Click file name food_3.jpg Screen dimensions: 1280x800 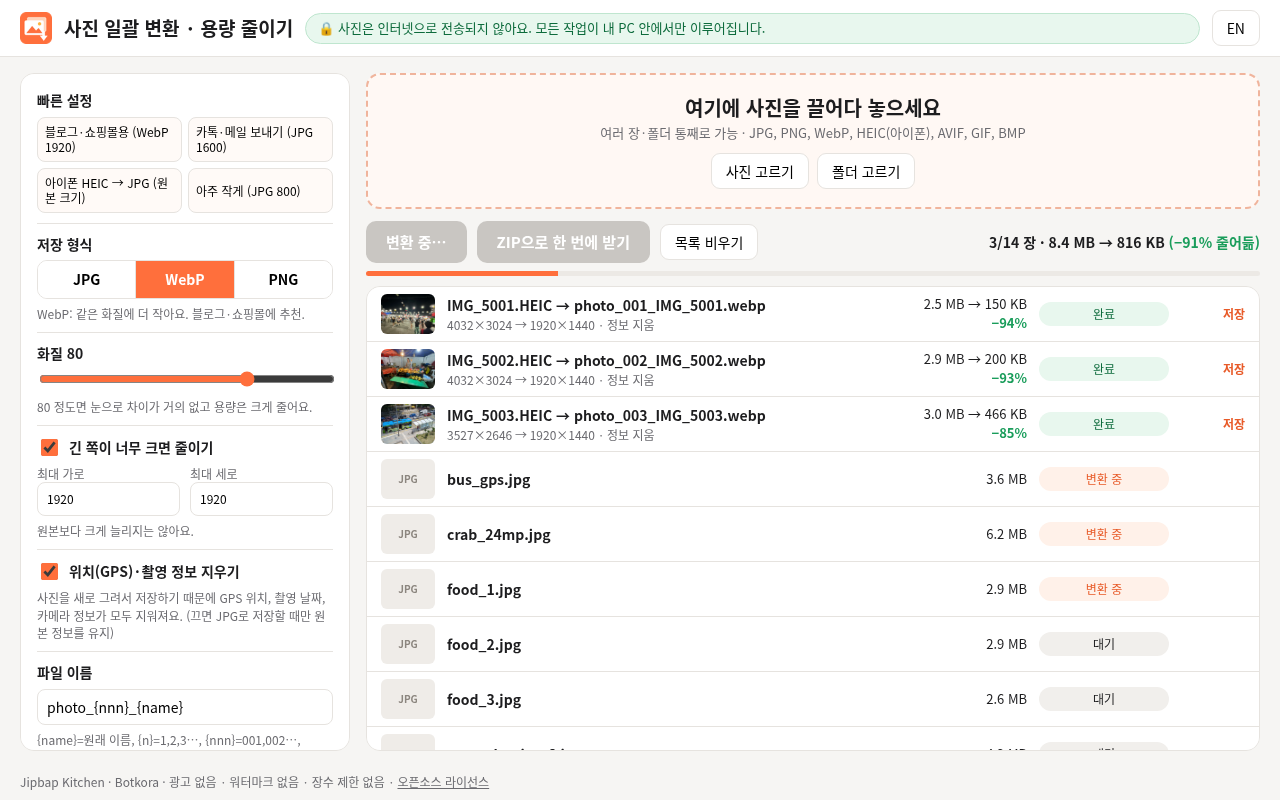coord(484,699)
